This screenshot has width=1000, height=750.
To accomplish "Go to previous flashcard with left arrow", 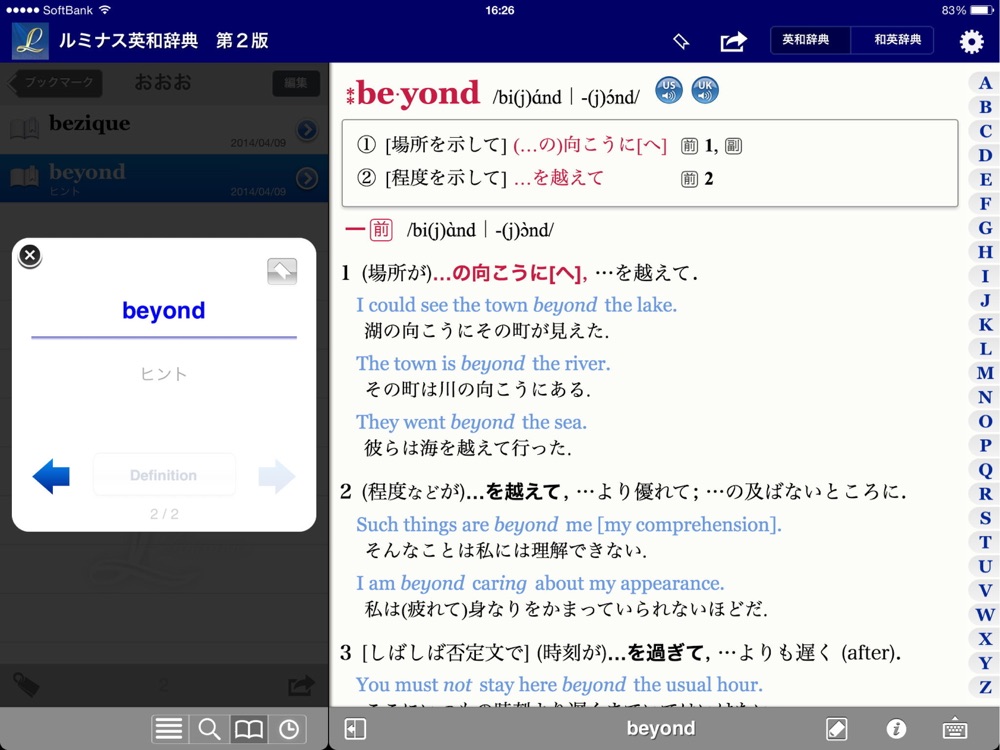I will (x=51, y=476).
